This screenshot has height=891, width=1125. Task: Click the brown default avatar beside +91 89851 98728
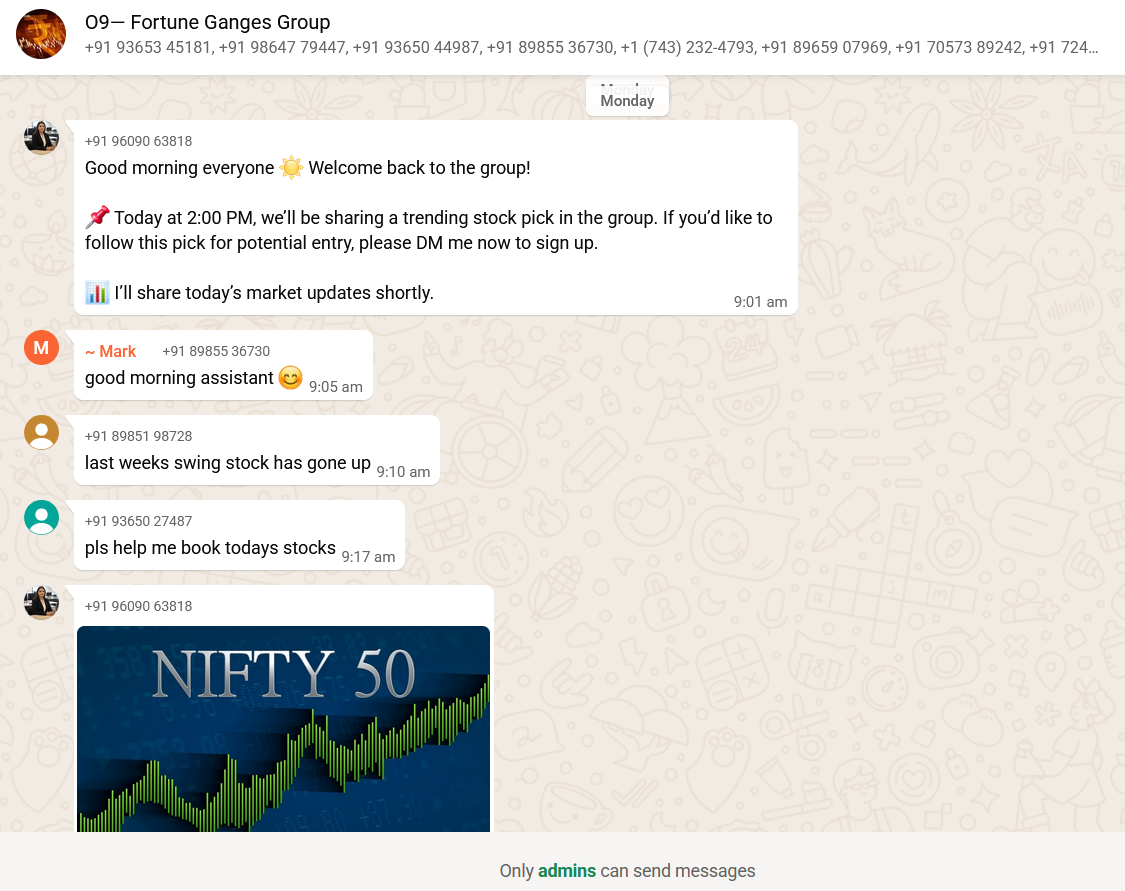click(x=42, y=433)
